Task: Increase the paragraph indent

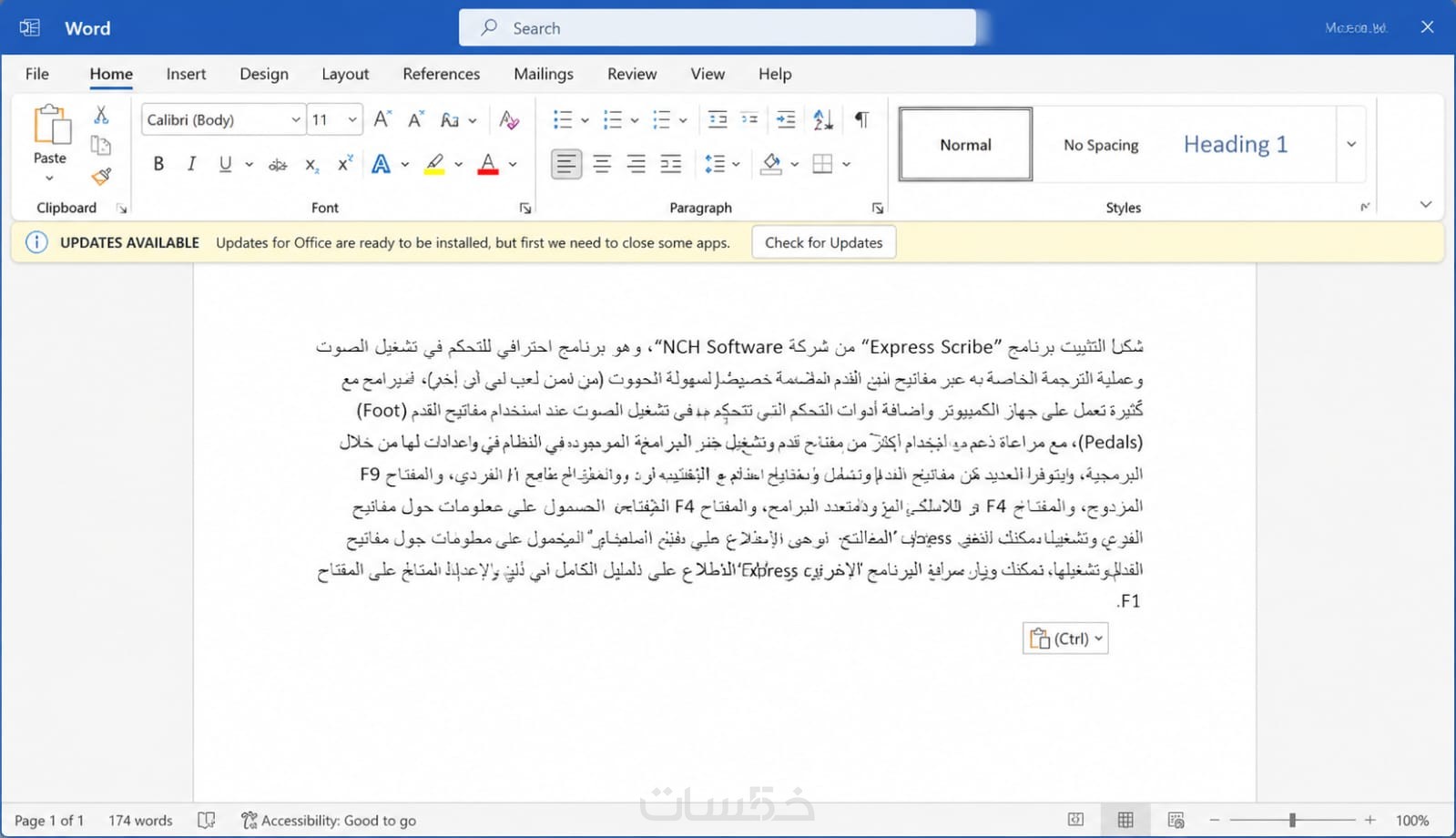Action: (x=785, y=119)
